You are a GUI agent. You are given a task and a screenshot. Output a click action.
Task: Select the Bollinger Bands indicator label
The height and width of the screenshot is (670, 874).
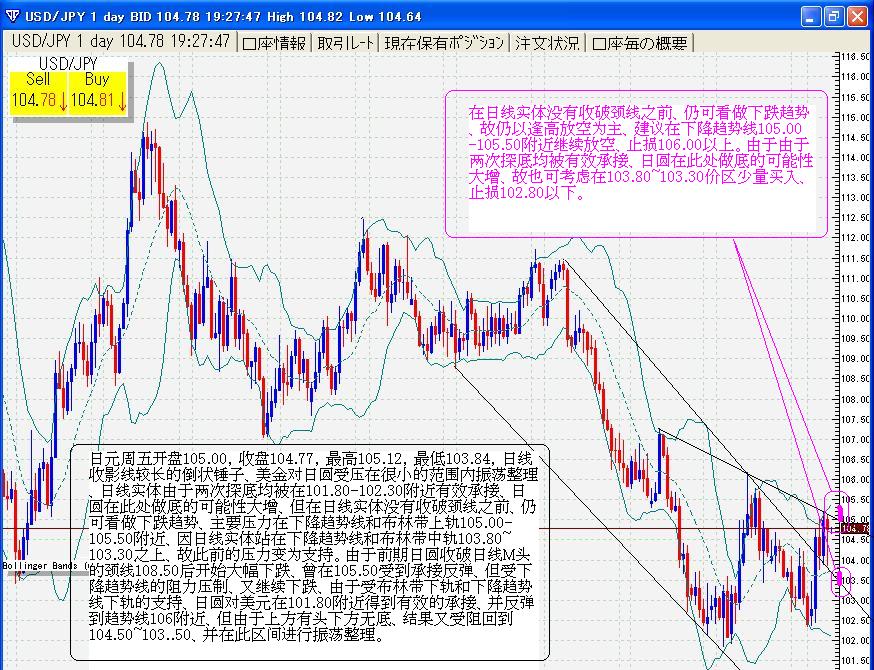[45, 566]
